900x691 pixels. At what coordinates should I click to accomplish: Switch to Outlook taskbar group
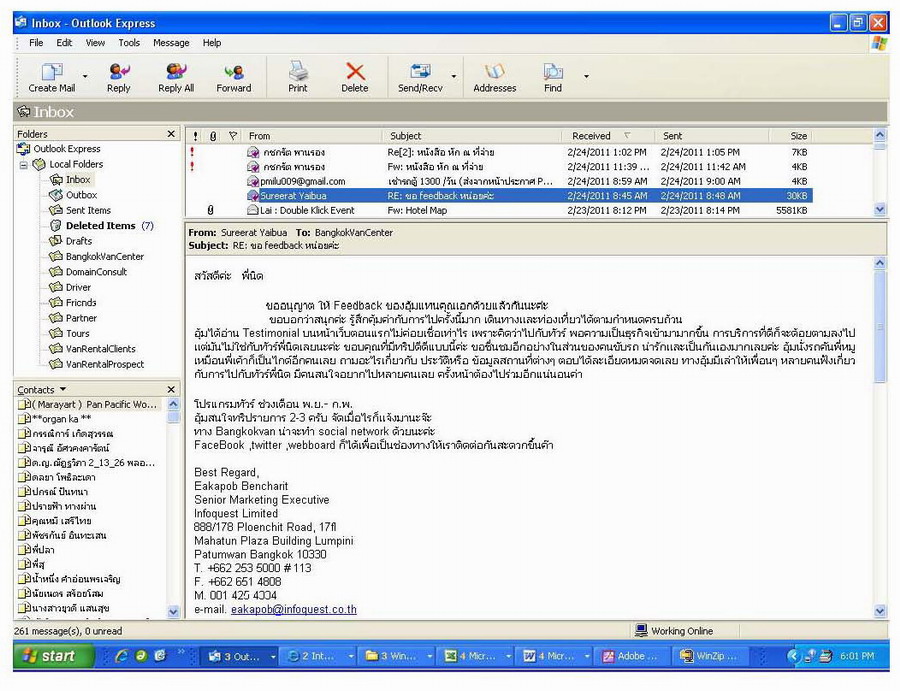tap(241, 656)
